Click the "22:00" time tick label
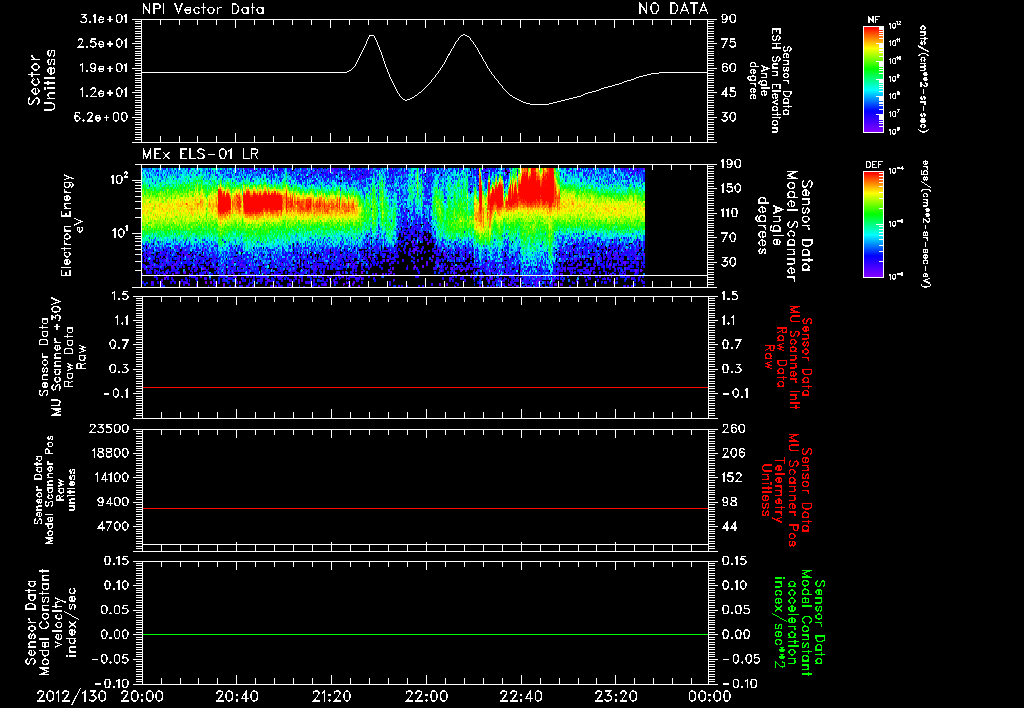Viewport: 1024px width, 708px height. [x=426, y=696]
